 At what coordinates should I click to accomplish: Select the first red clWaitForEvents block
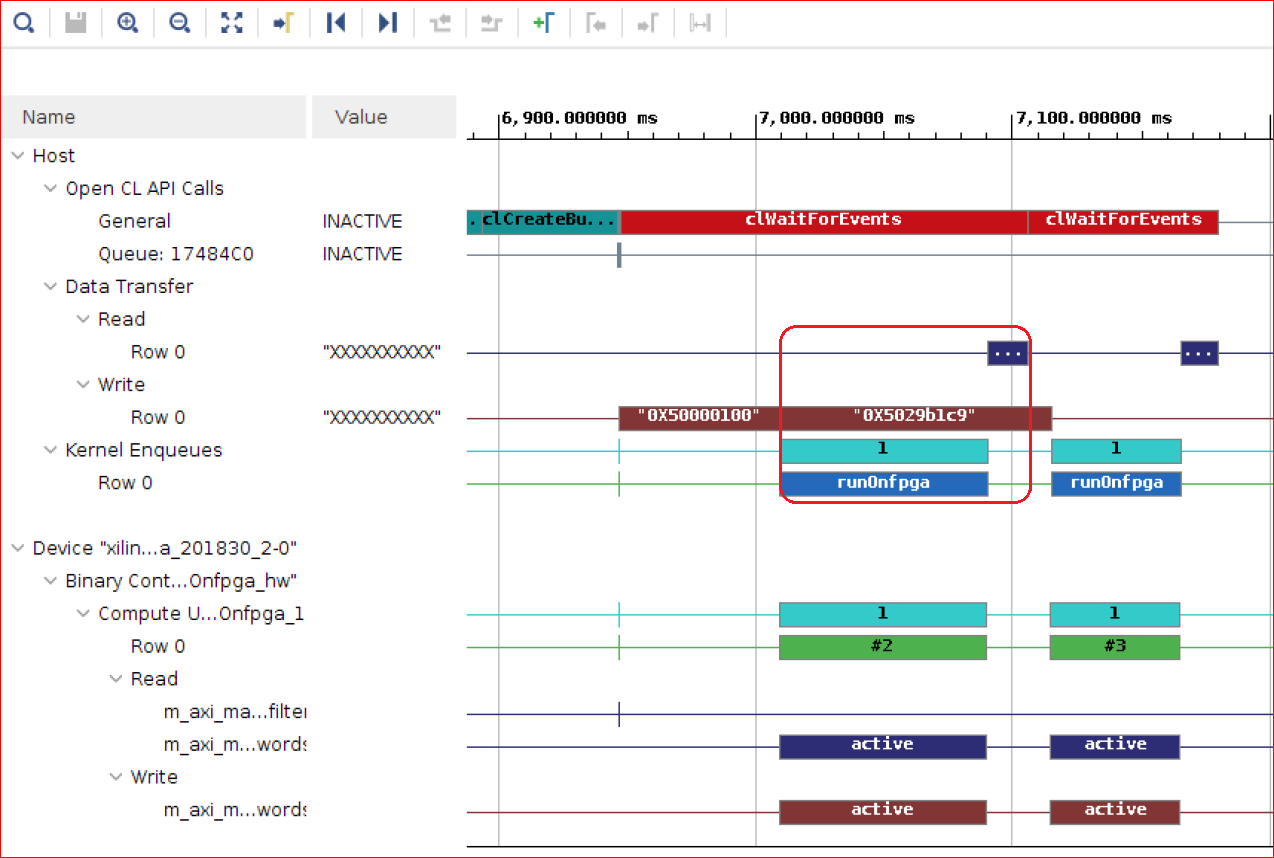coord(823,221)
